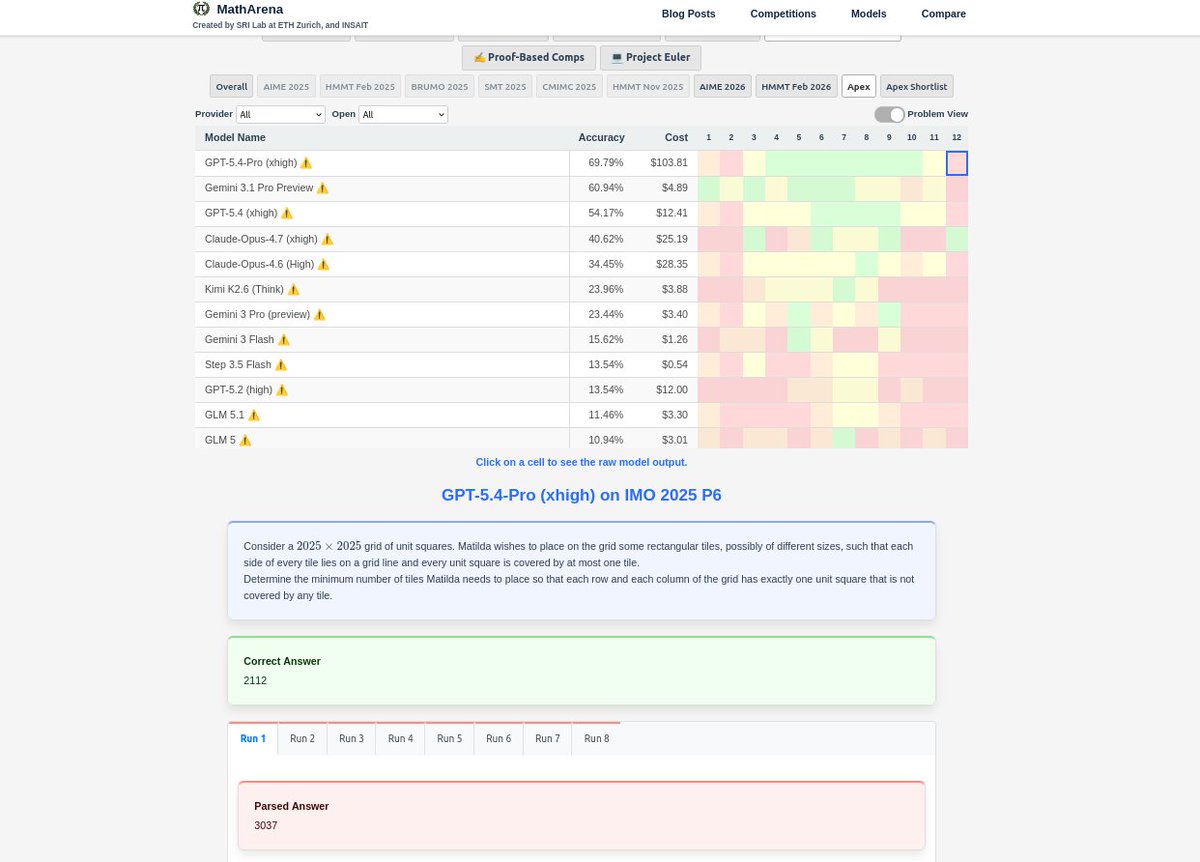Click the 60.94% accuracy value
This screenshot has width=1200, height=862.
606,188
